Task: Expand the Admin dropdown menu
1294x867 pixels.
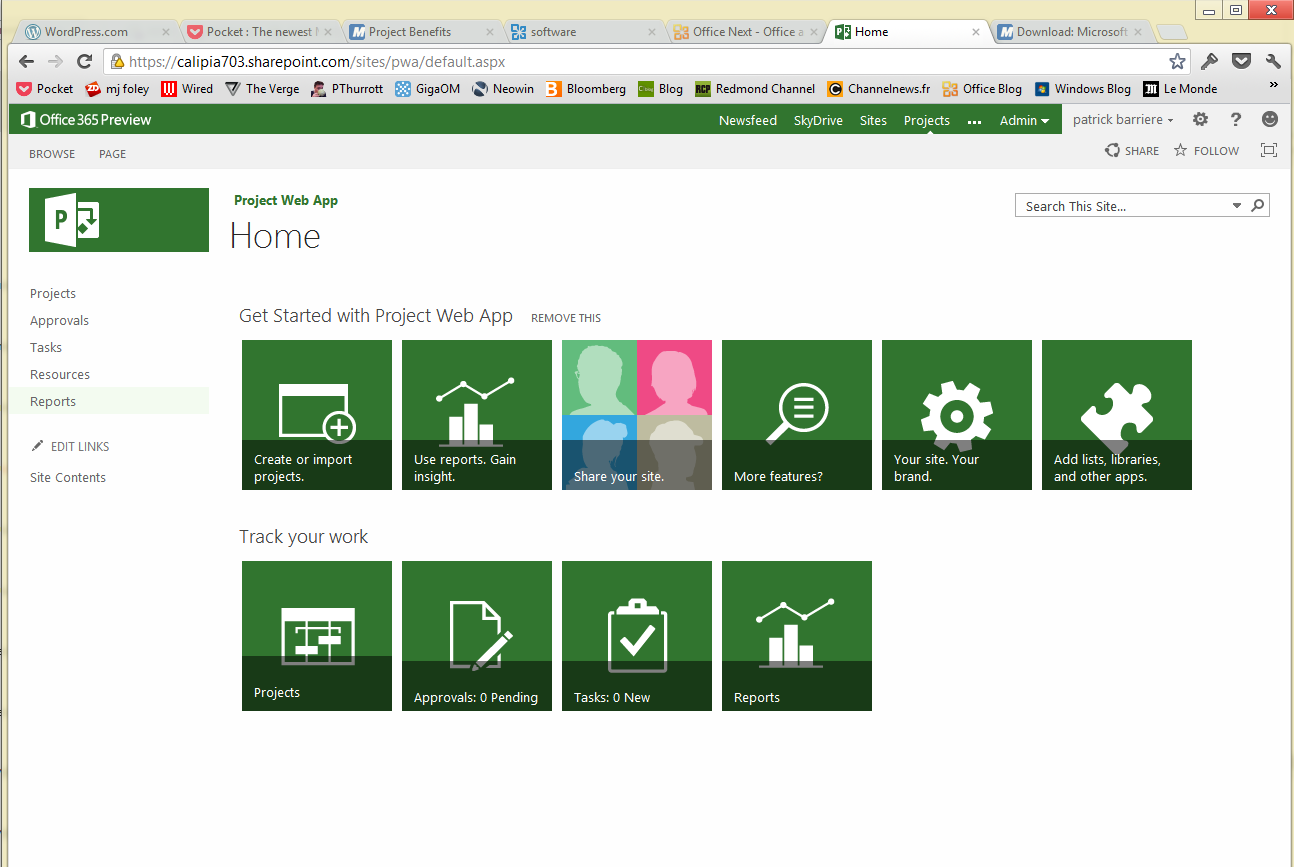Action: point(1024,120)
